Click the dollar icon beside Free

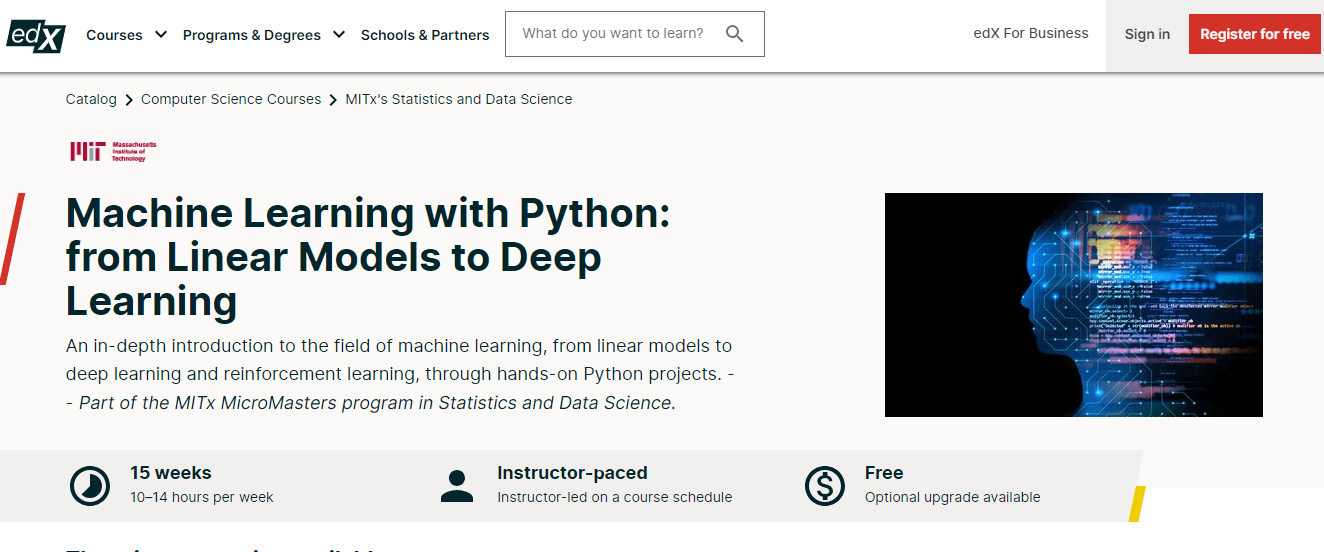click(x=825, y=486)
